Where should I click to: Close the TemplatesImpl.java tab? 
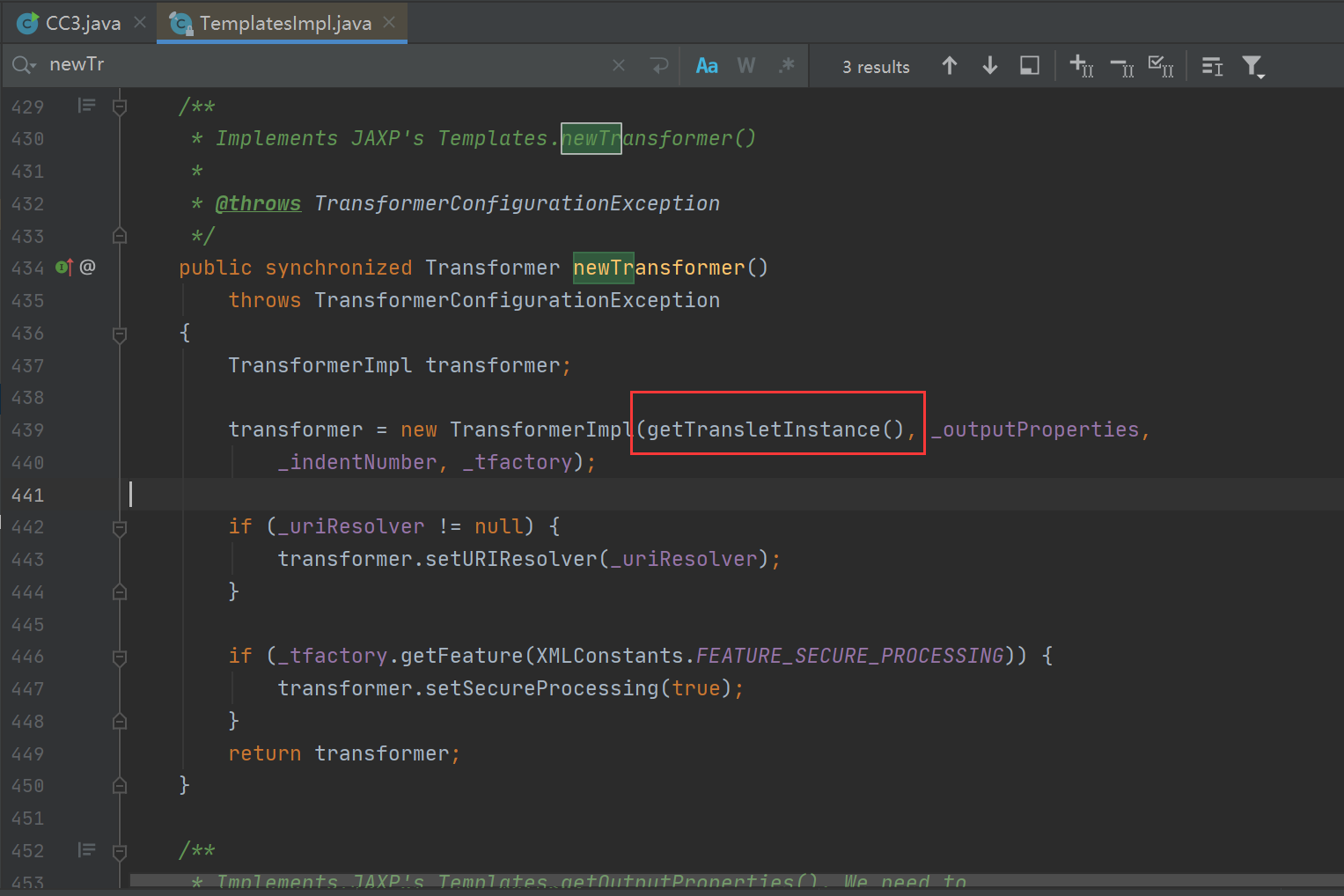(389, 23)
